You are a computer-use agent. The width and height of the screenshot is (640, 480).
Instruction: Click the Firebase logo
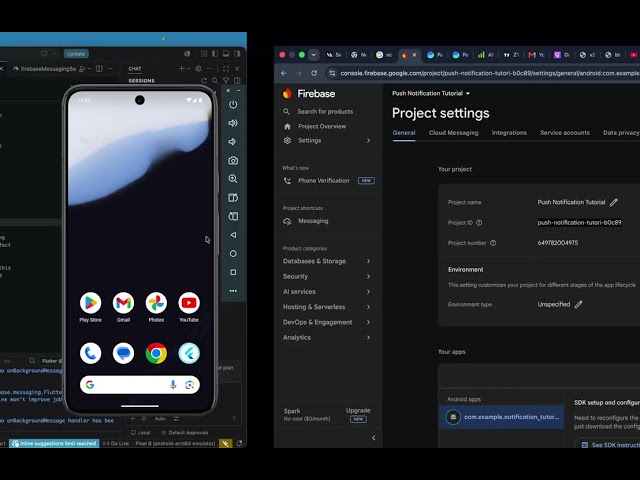[x=309, y=93]
